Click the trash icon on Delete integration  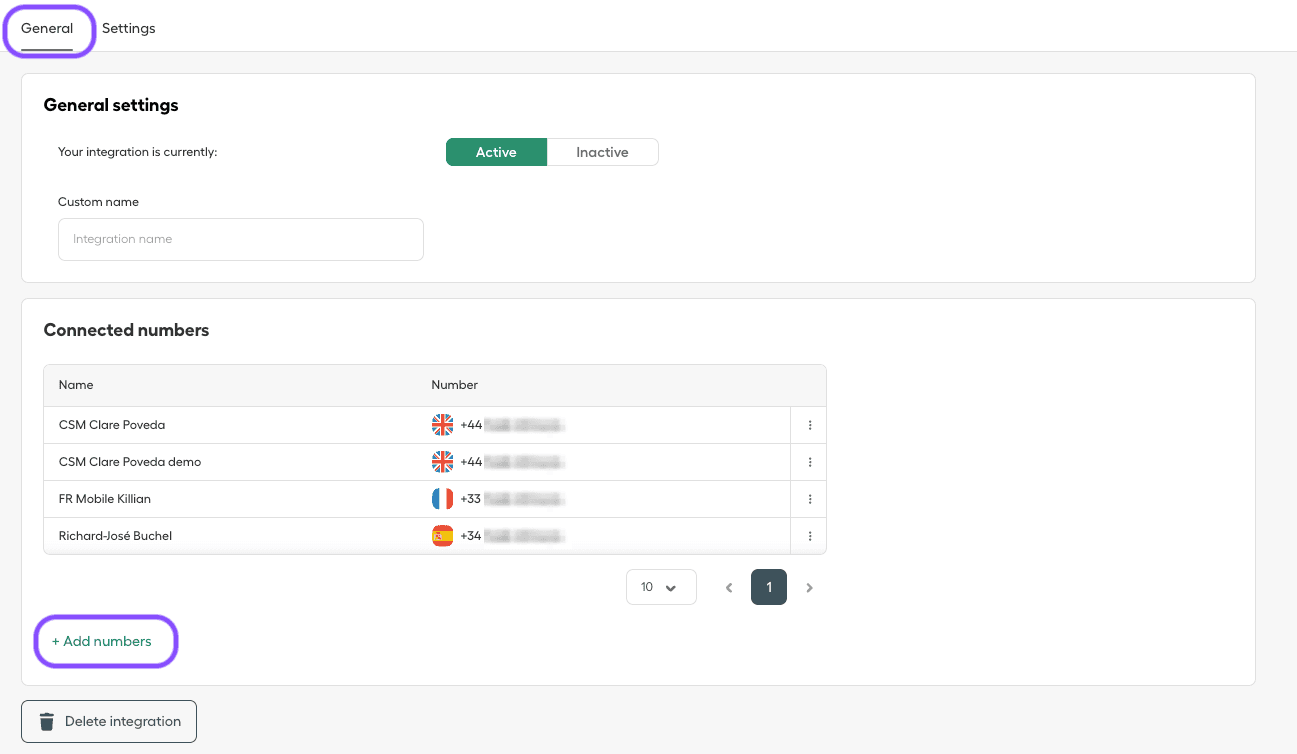[x=46, y=720]
